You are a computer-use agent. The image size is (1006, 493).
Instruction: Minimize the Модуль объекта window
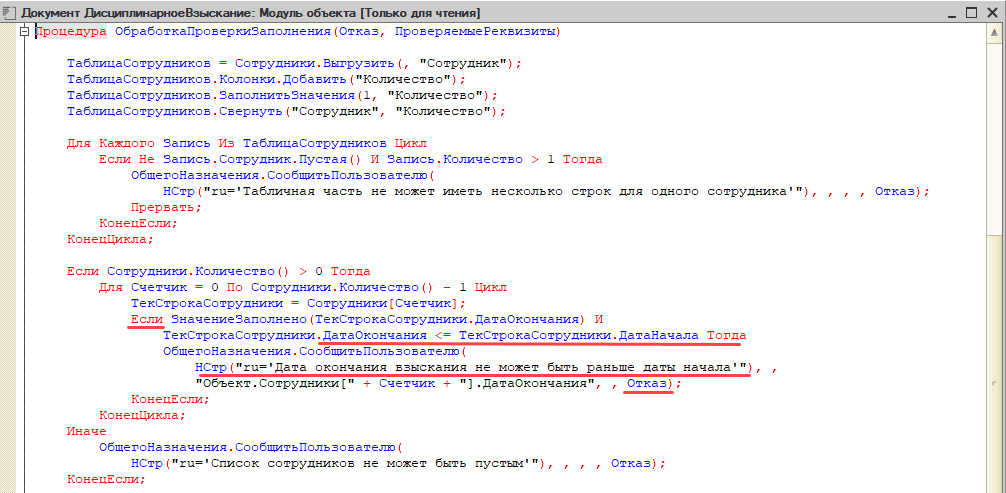point(951,12)
